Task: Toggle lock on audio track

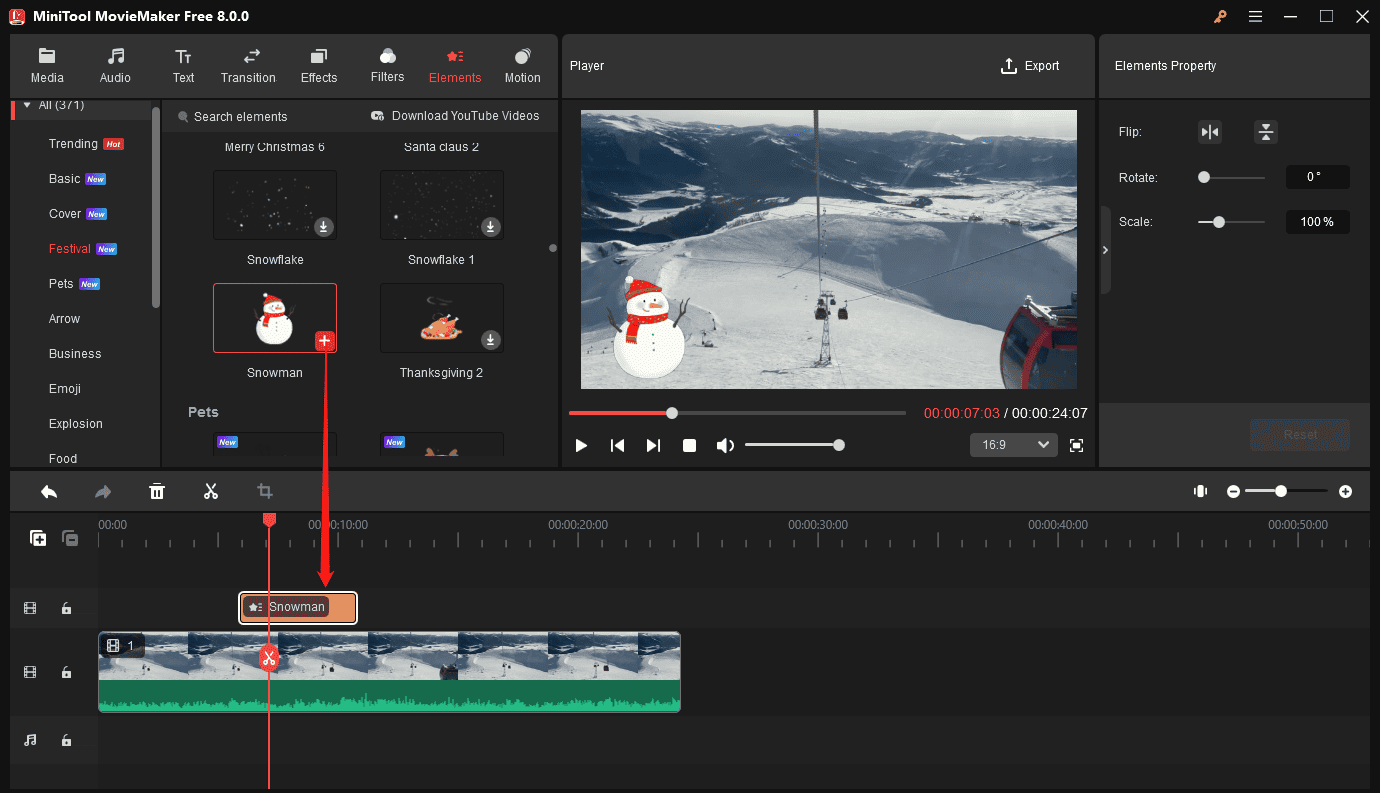Action: [66, 740]
